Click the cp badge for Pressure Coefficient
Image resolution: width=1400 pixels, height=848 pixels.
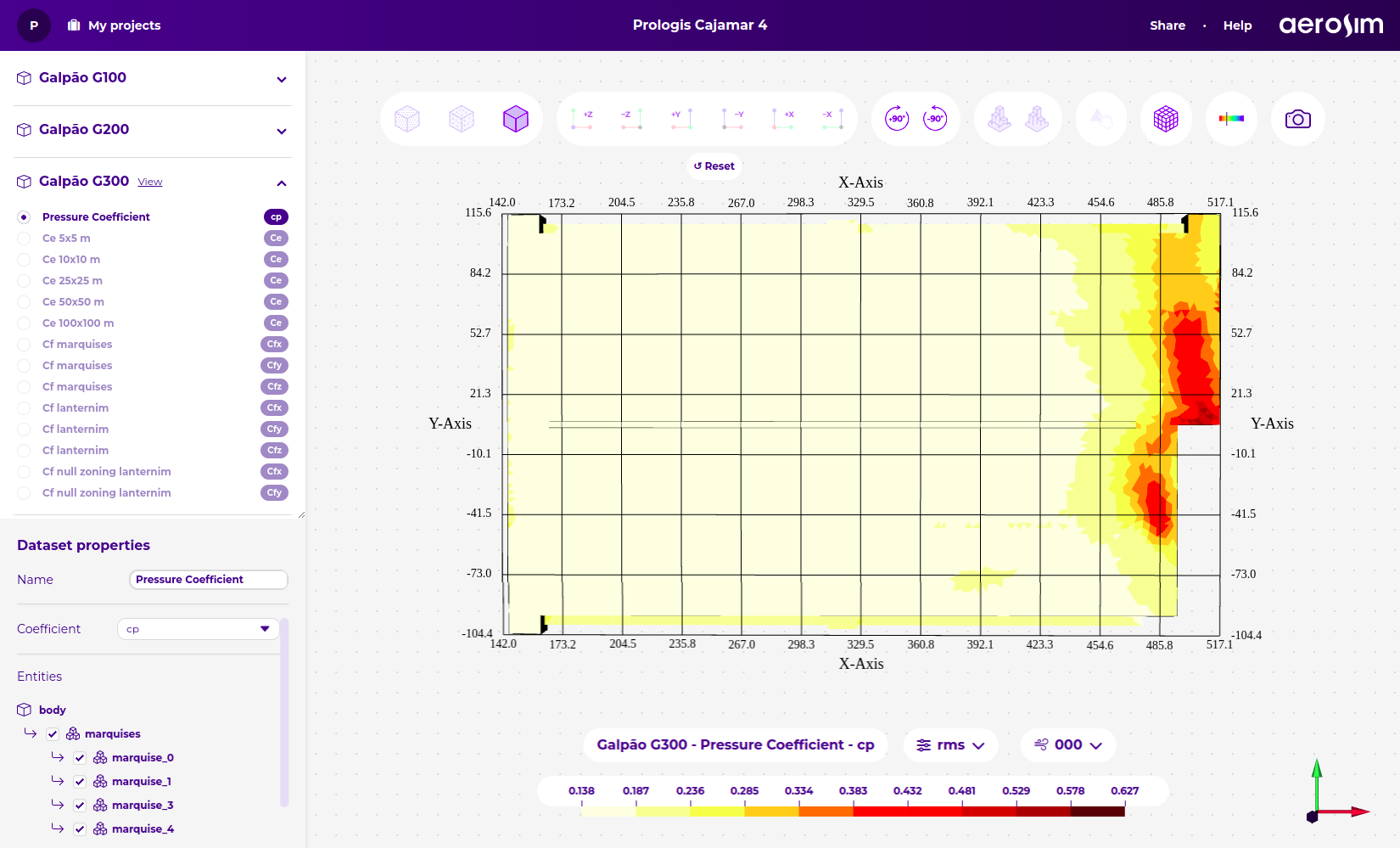click(276, 217)
